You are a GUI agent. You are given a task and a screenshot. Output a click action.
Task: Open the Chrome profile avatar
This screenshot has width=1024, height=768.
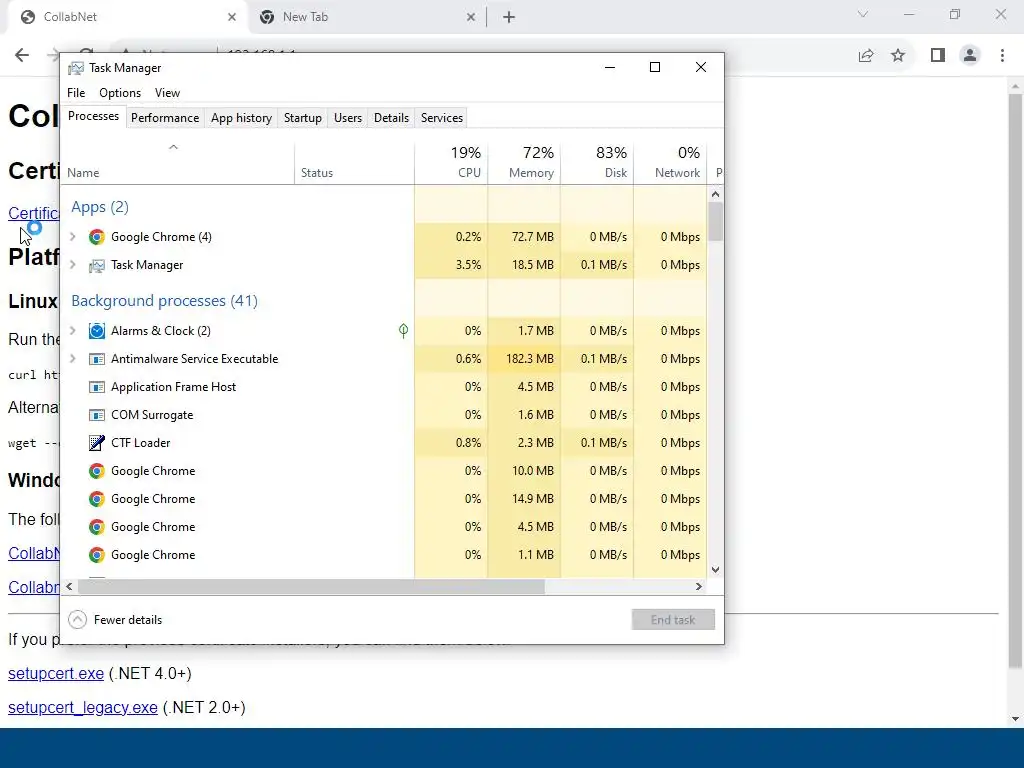point(970,56)
